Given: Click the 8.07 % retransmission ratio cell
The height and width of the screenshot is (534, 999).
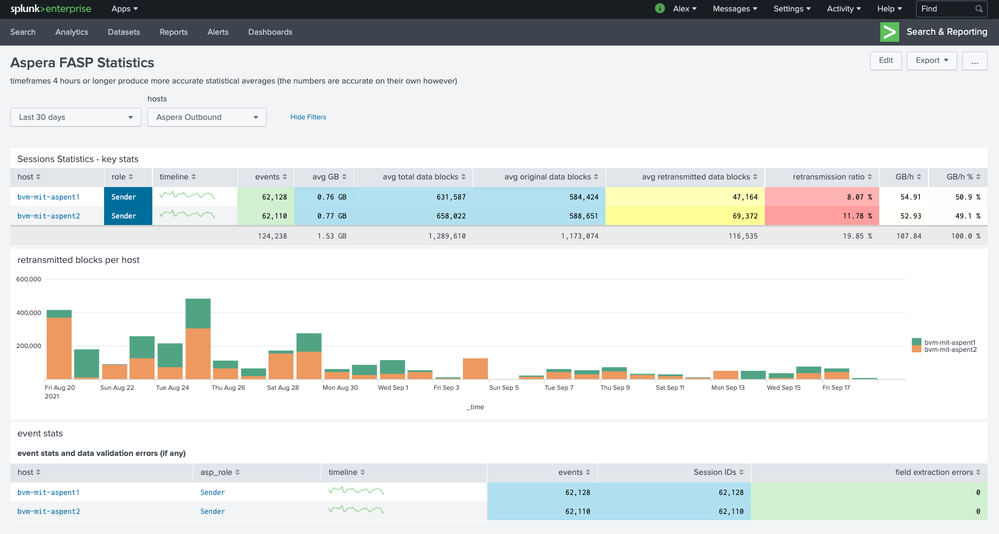Looking at the screenshot, I should click(822, 197).
